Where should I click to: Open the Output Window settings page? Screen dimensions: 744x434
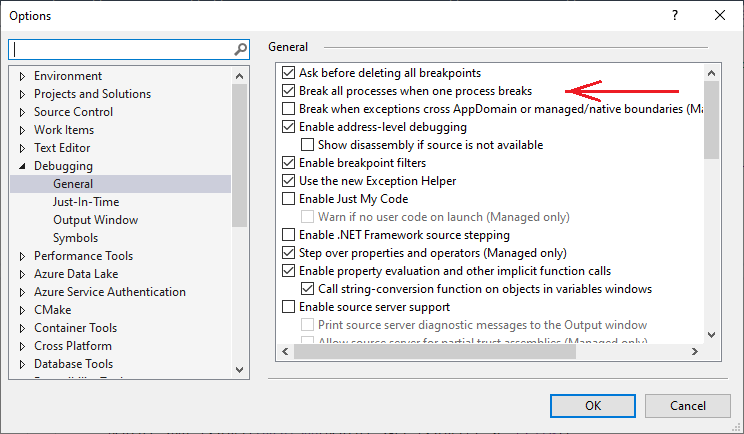(x=95, y=220)
